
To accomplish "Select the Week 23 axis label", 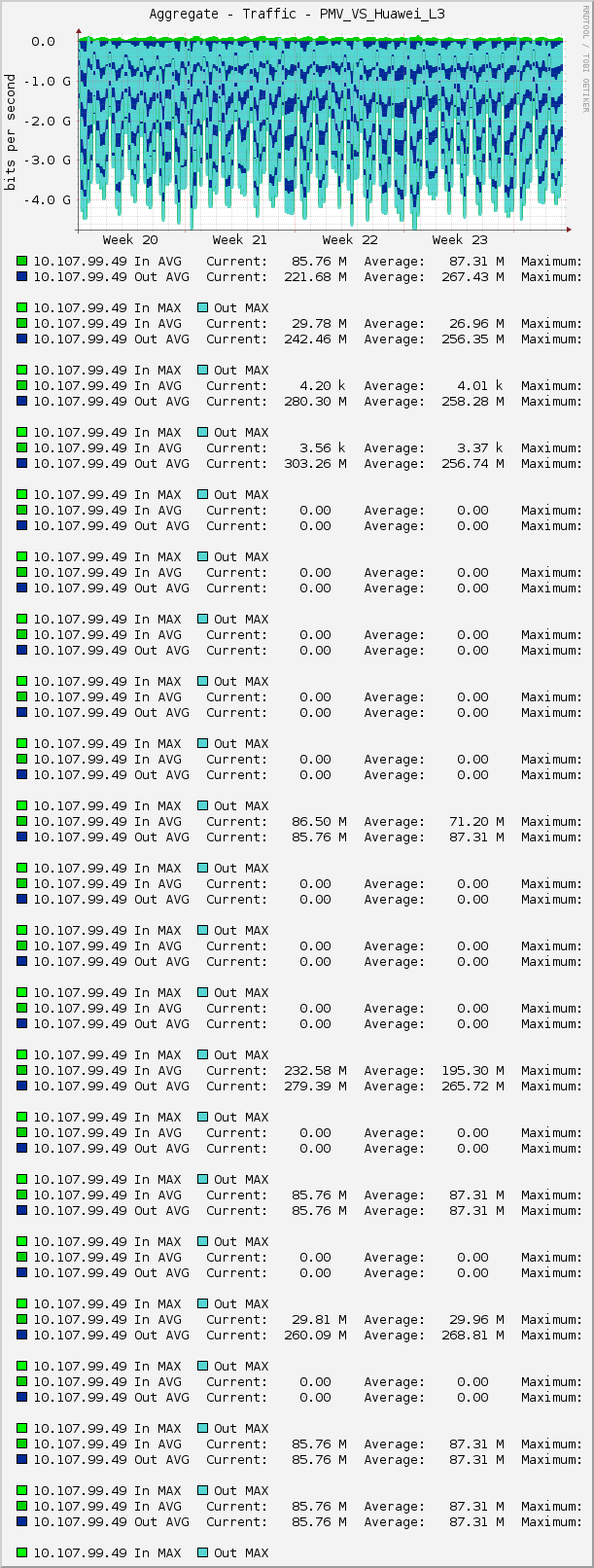I will click(x=460, y=239).
